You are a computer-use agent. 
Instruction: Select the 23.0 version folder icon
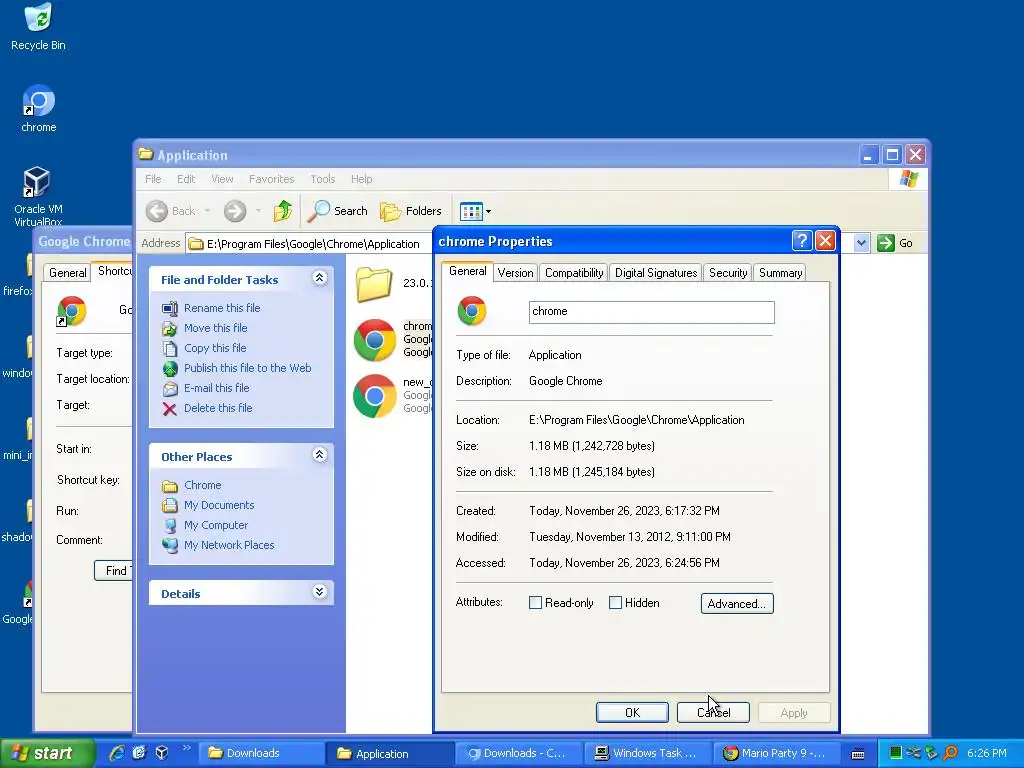[x=374, y=284]
